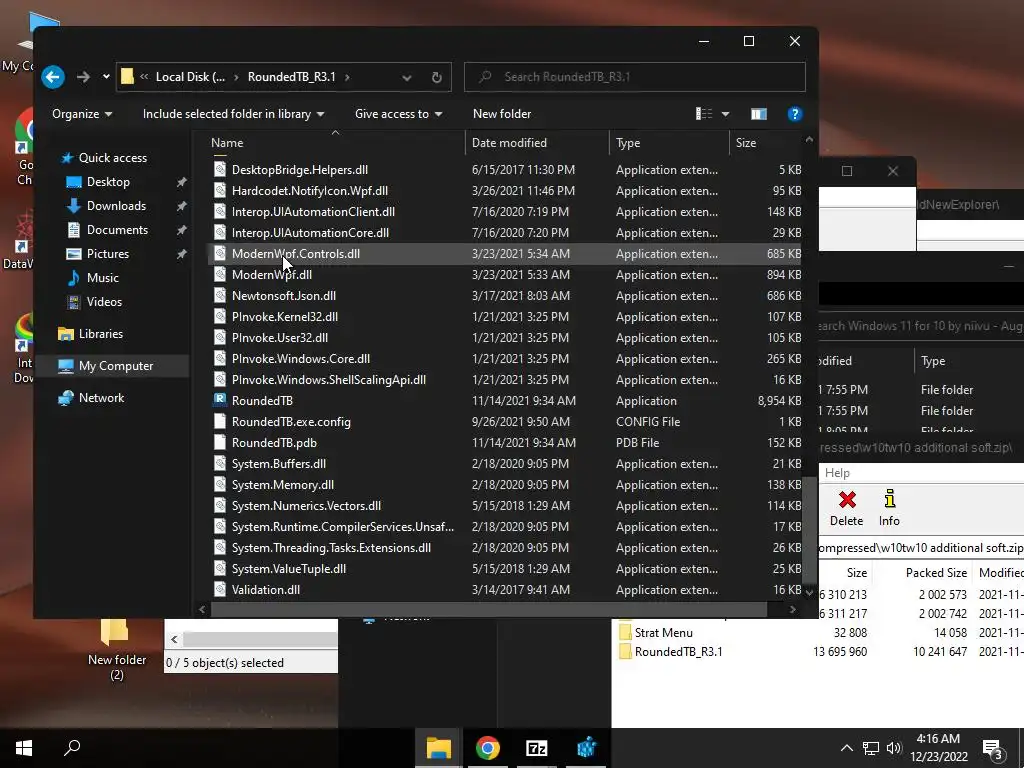The image size is (1024, 768).
Task: Sort files by the Size column
Action: (765, 142)
